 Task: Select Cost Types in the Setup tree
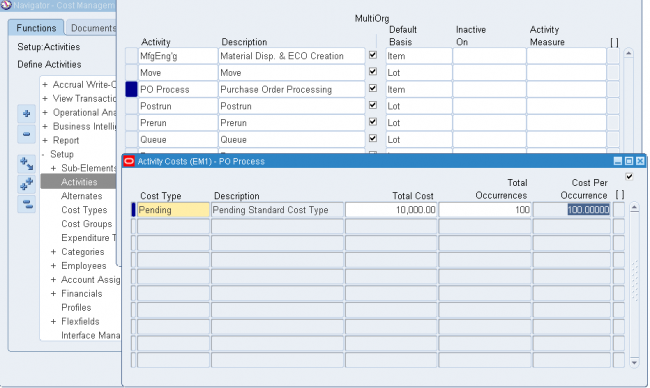point(84,210)
